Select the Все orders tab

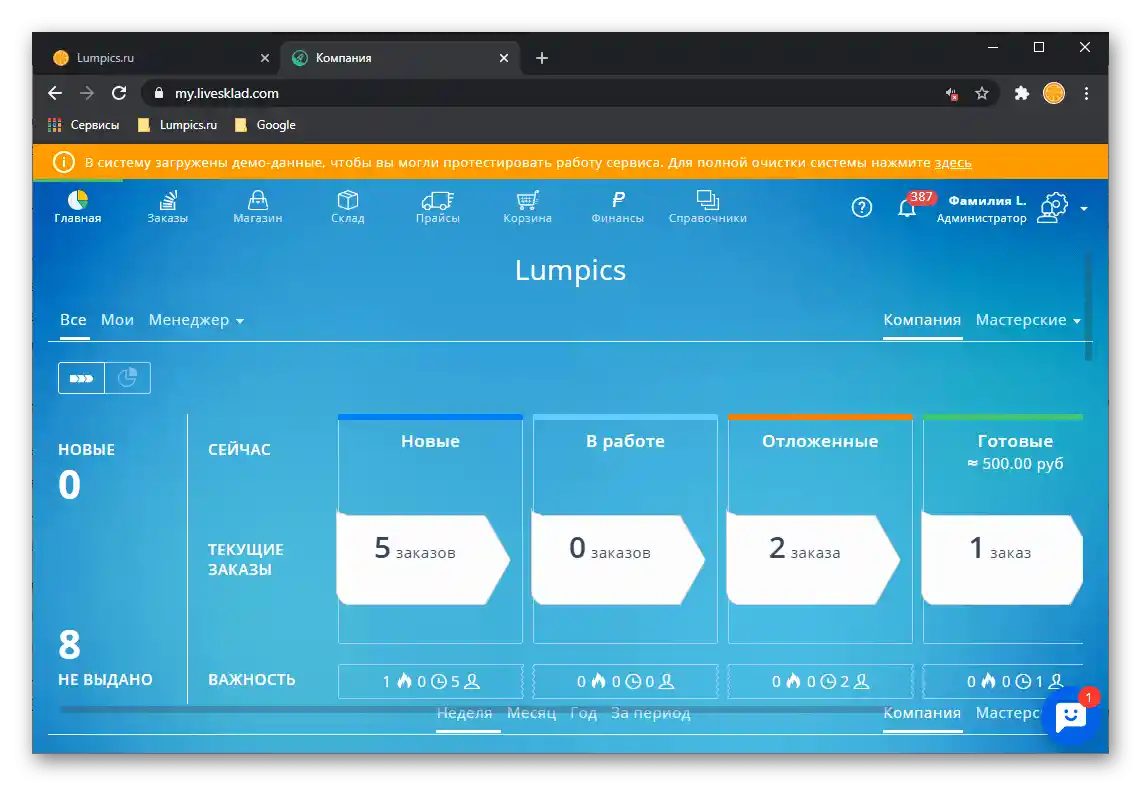73,320
